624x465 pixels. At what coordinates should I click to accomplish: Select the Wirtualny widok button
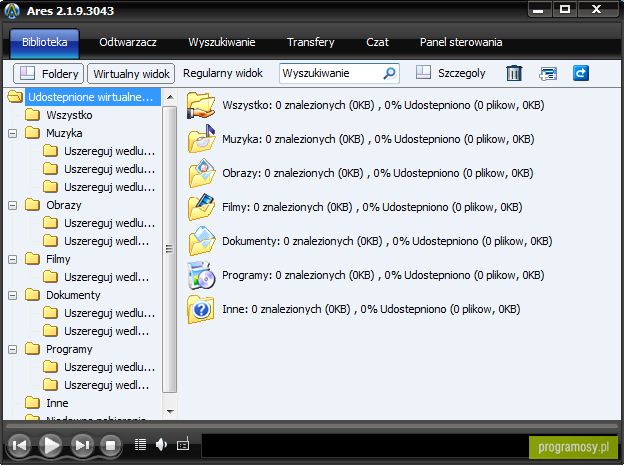[131, 74]
